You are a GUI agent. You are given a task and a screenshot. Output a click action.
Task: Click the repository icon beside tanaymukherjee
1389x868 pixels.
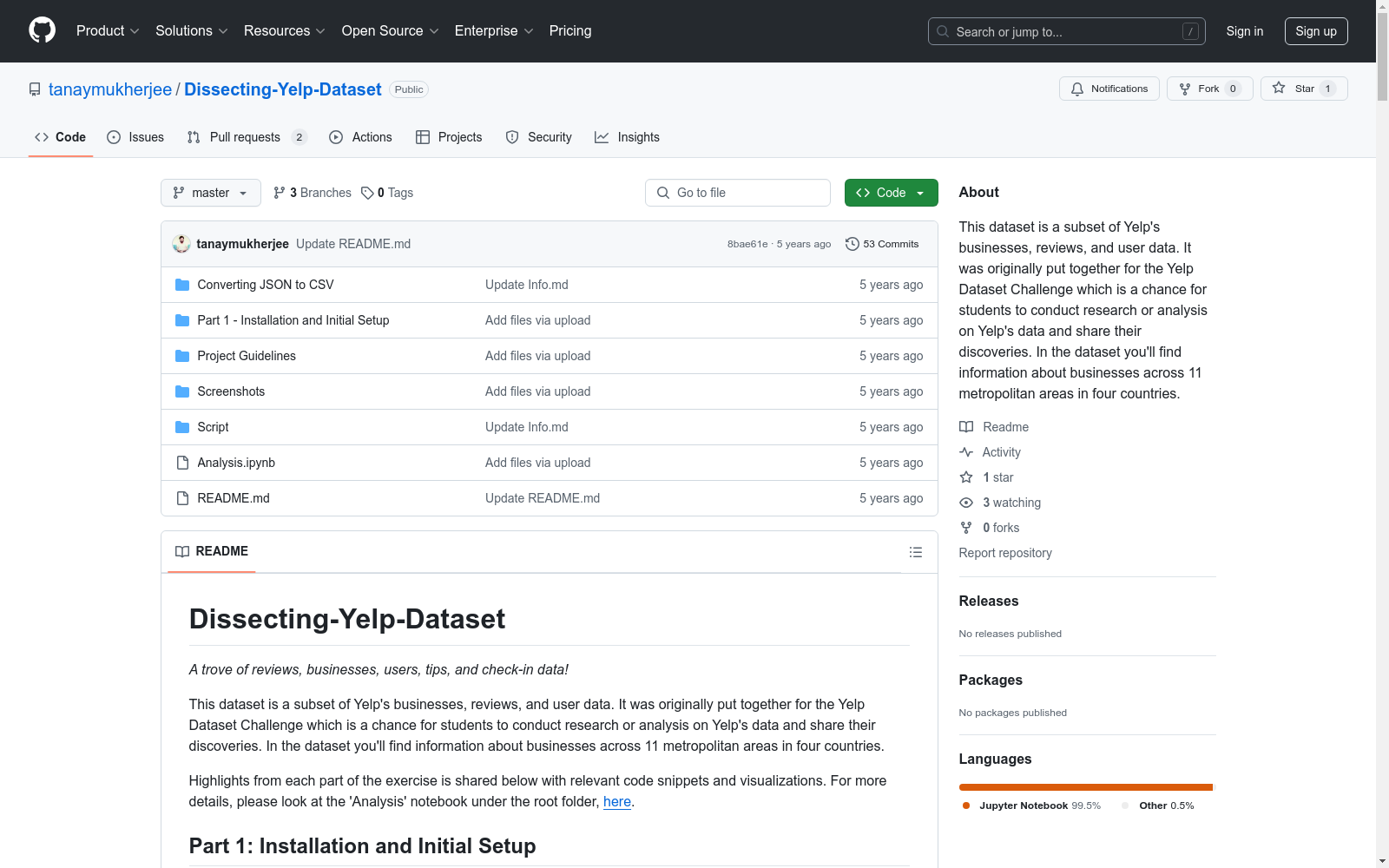pos(35,89)
